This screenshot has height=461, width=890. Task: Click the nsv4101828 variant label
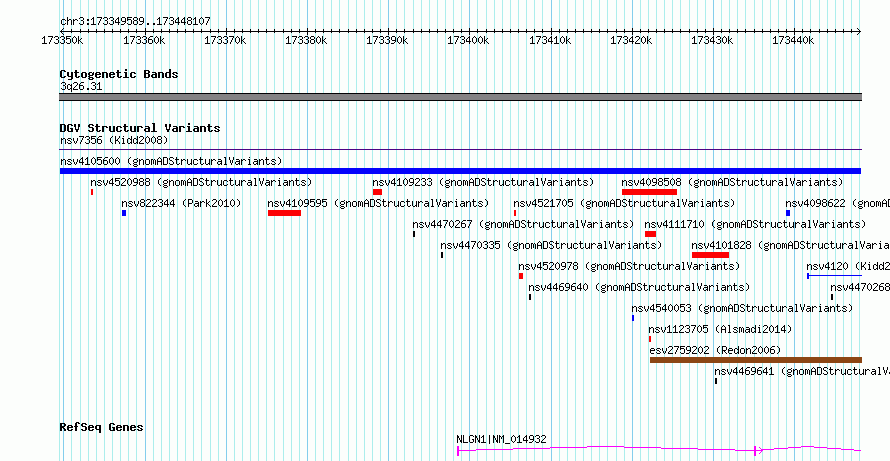point(791,245)
